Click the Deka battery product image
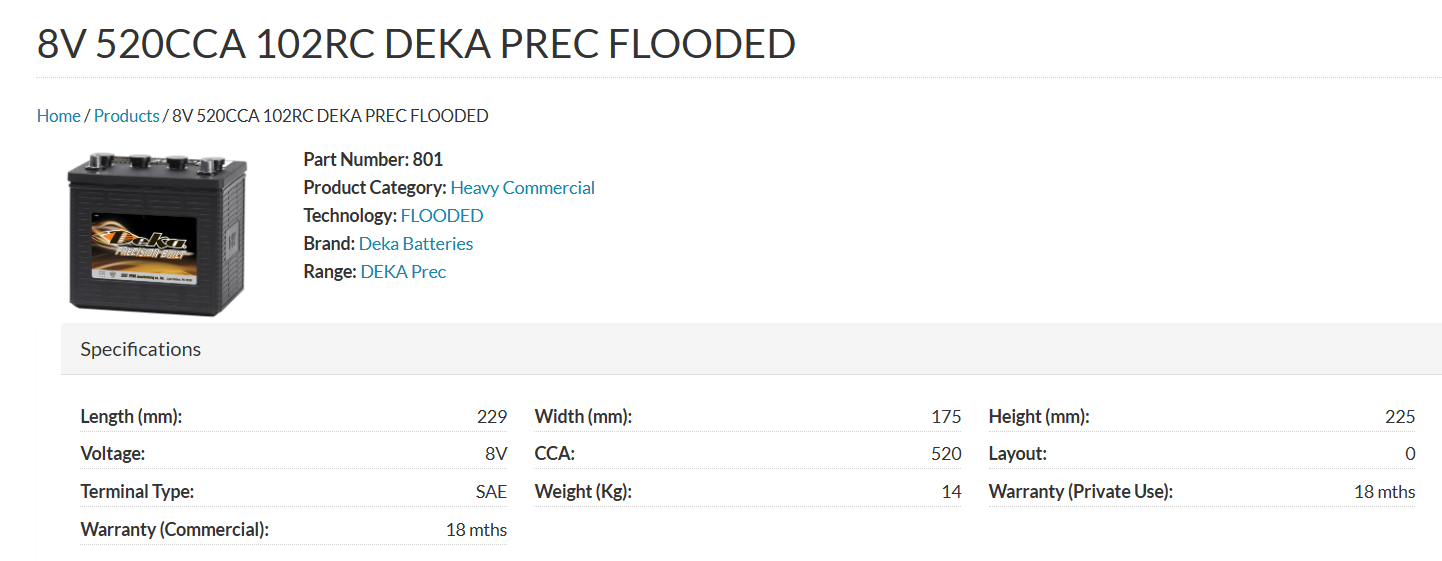Image resolution: width=1442 pixels, height=561 pixels. coord(156,233)
